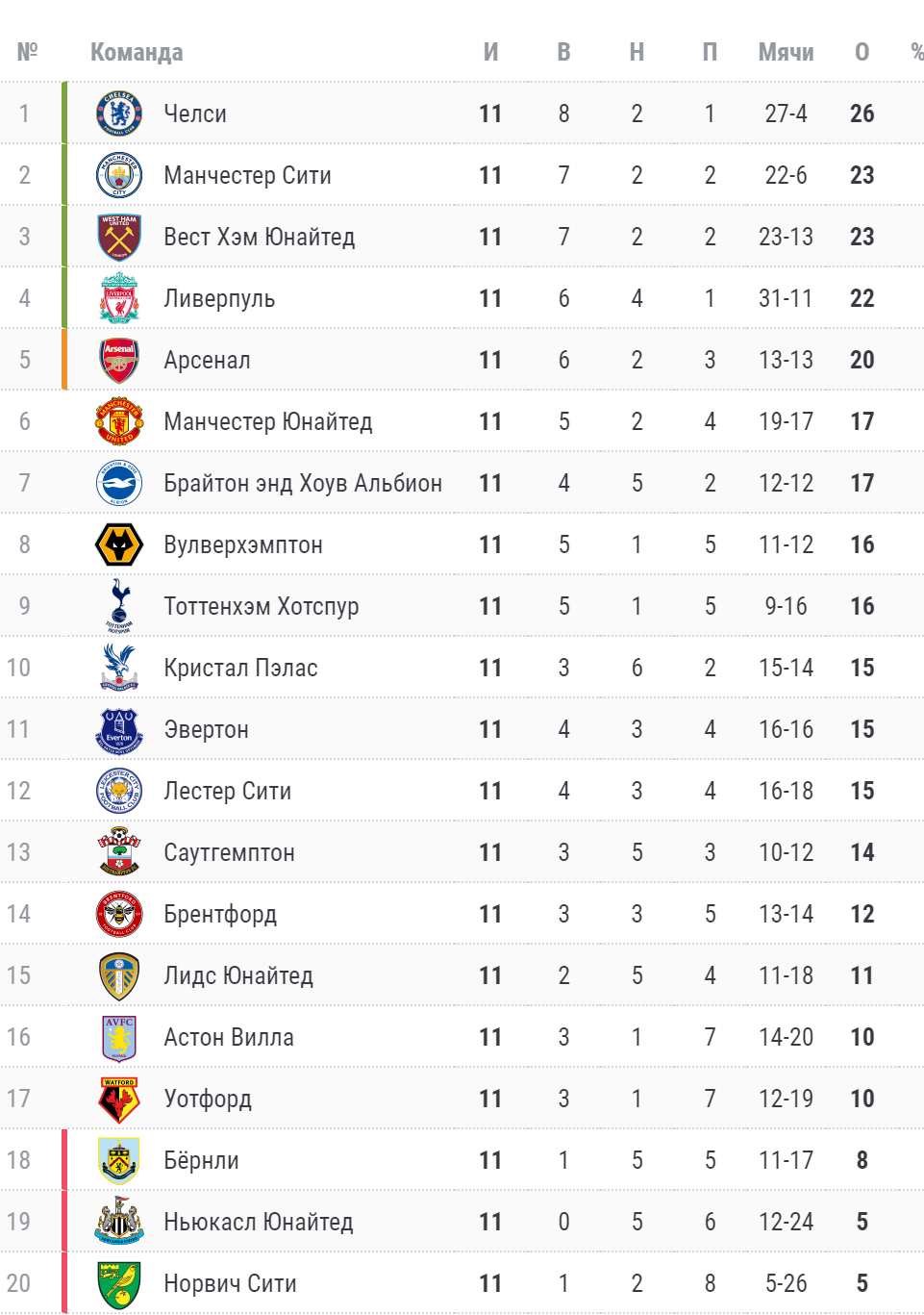Click the Chelsea club crest
This screenshot has width=924, height=1315.
(119, 114)
